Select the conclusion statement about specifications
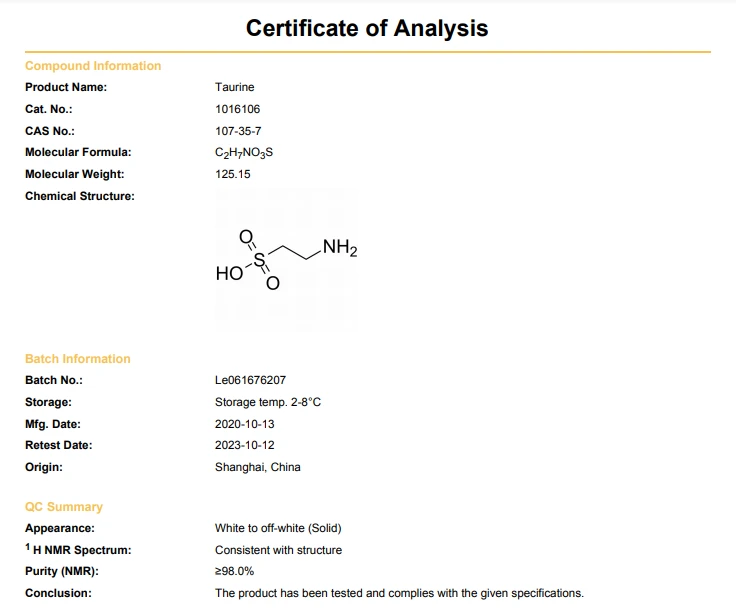Screen dimensions: 736x614 tap(399, 593)
